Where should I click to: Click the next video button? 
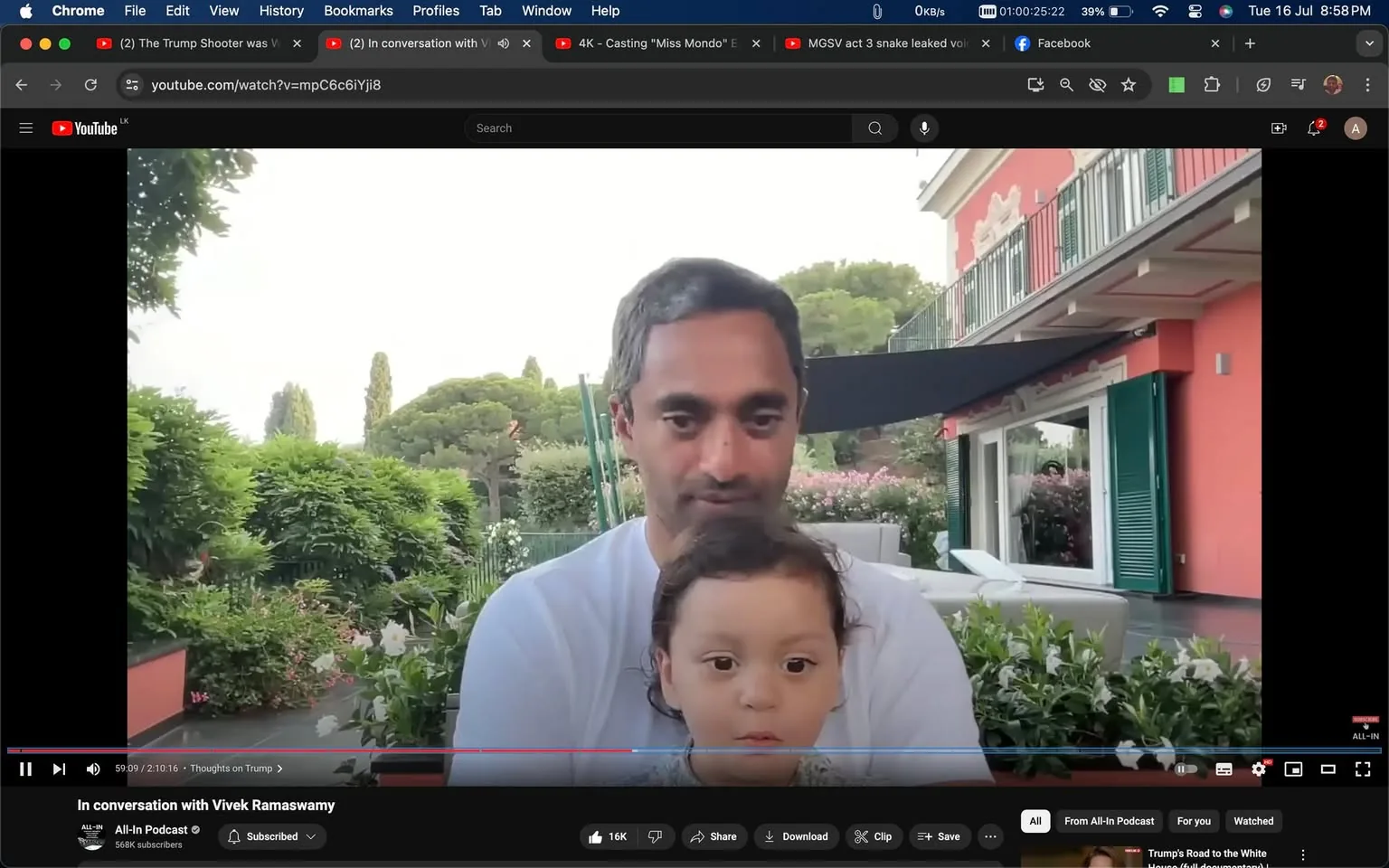(x=58, y=769)
